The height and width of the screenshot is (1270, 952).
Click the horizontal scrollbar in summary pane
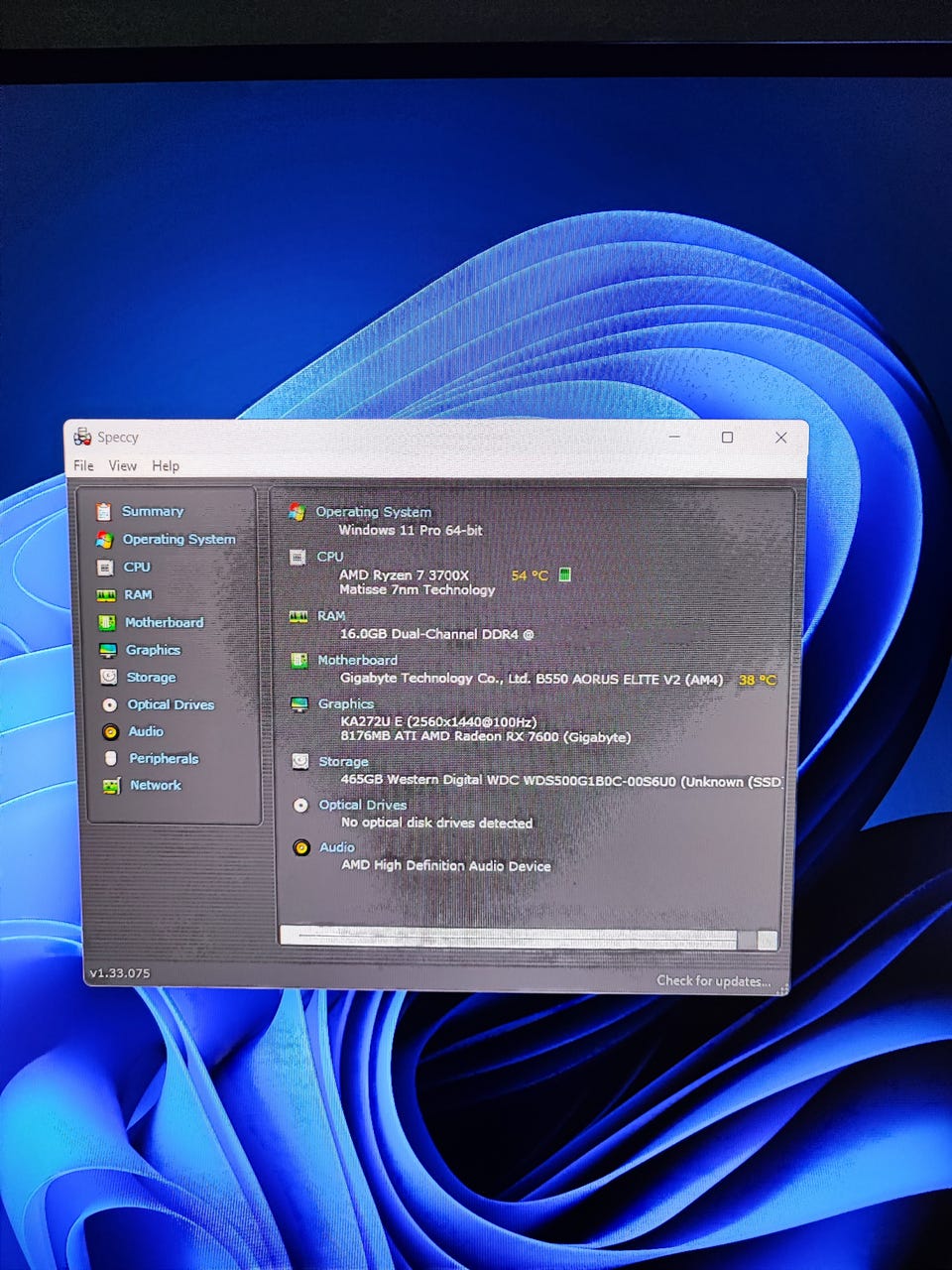click(516, 938)
